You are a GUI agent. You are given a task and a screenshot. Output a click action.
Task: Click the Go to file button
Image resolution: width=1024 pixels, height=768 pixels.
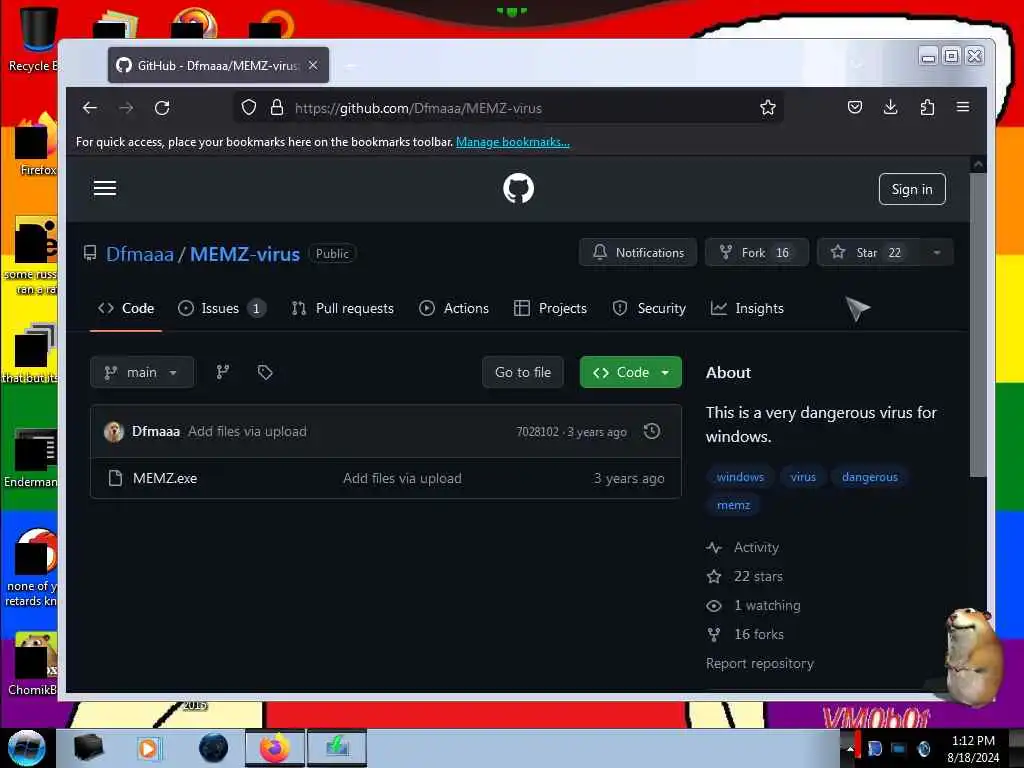[x=522, y=372]
